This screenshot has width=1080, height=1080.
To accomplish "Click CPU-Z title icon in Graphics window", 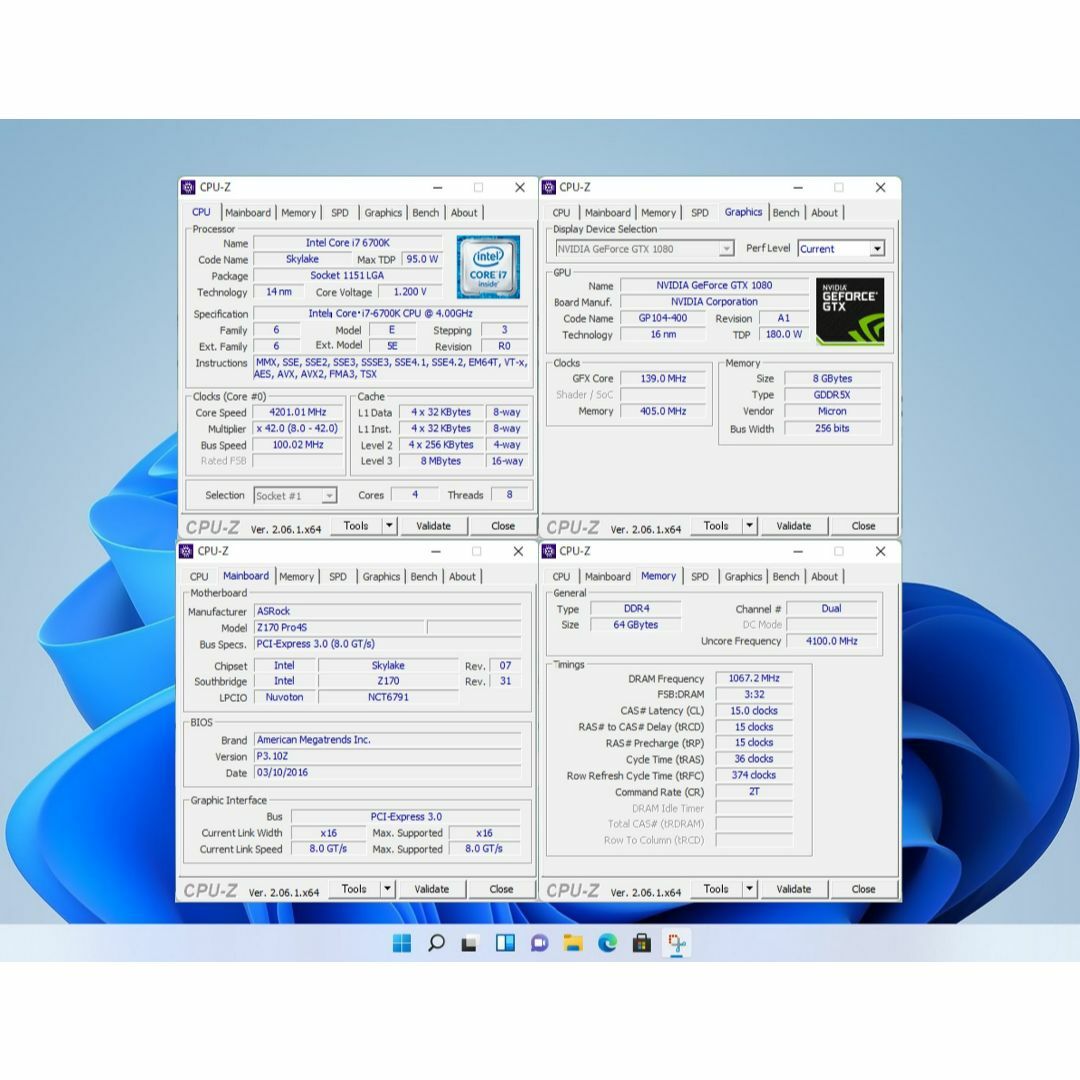I will (548, 187).
